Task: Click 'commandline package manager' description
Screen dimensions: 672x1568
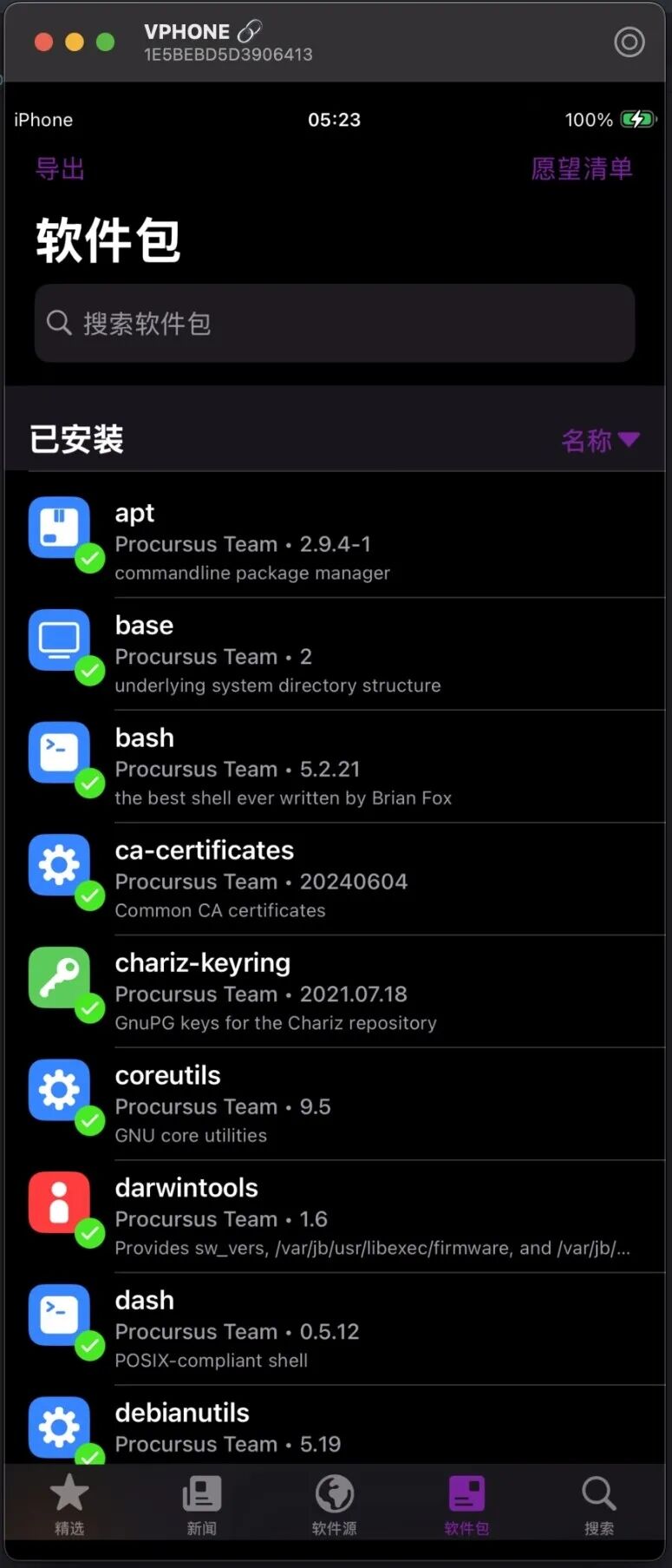Action: 252,574
